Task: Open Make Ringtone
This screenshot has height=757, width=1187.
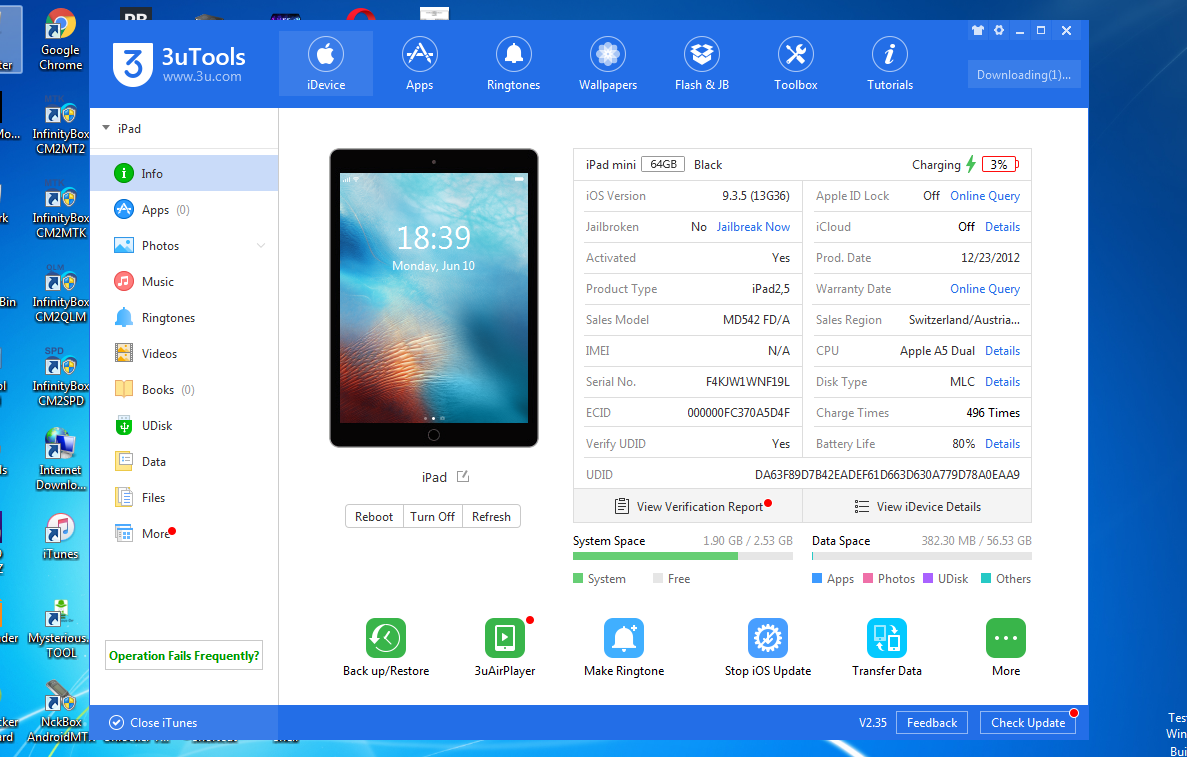Action: coord(624,647)
